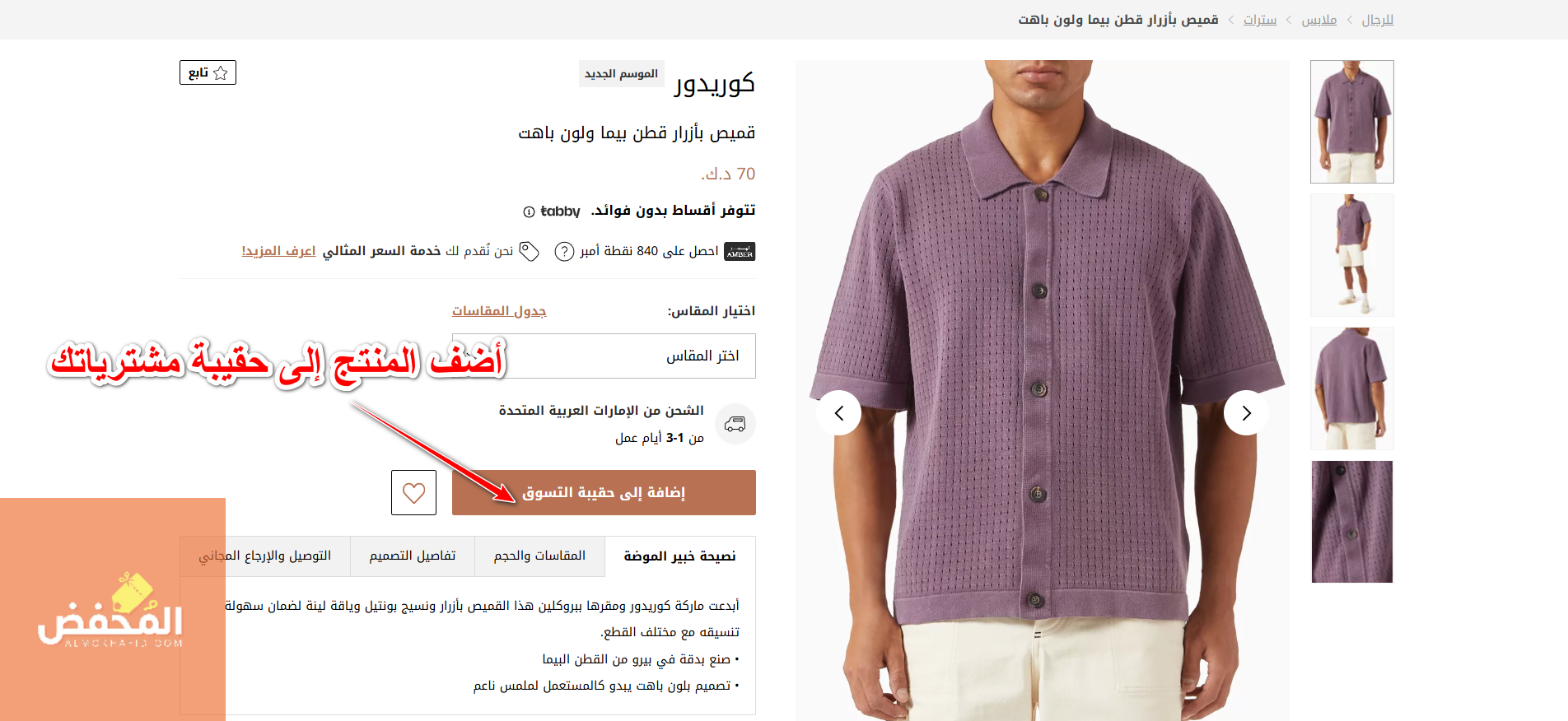This screenshot has height=721, width=1568.
Task: Click the heart wishlist icon
Action: click(x=413, y=492)
